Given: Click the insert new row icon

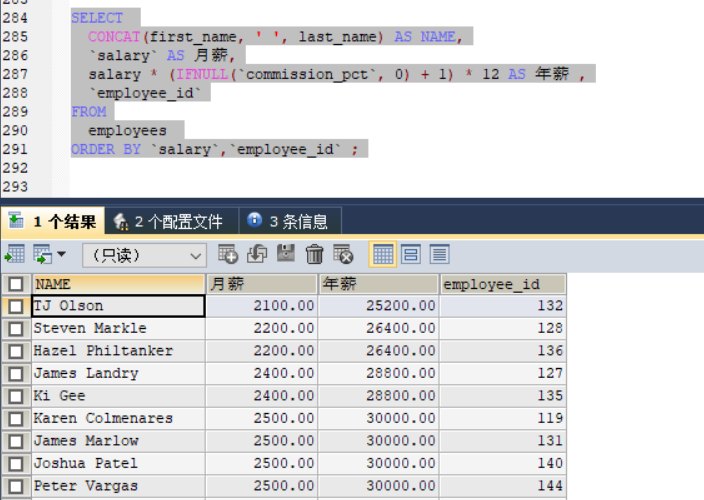Looking at the screenshot, I should (x=228, y=254).
